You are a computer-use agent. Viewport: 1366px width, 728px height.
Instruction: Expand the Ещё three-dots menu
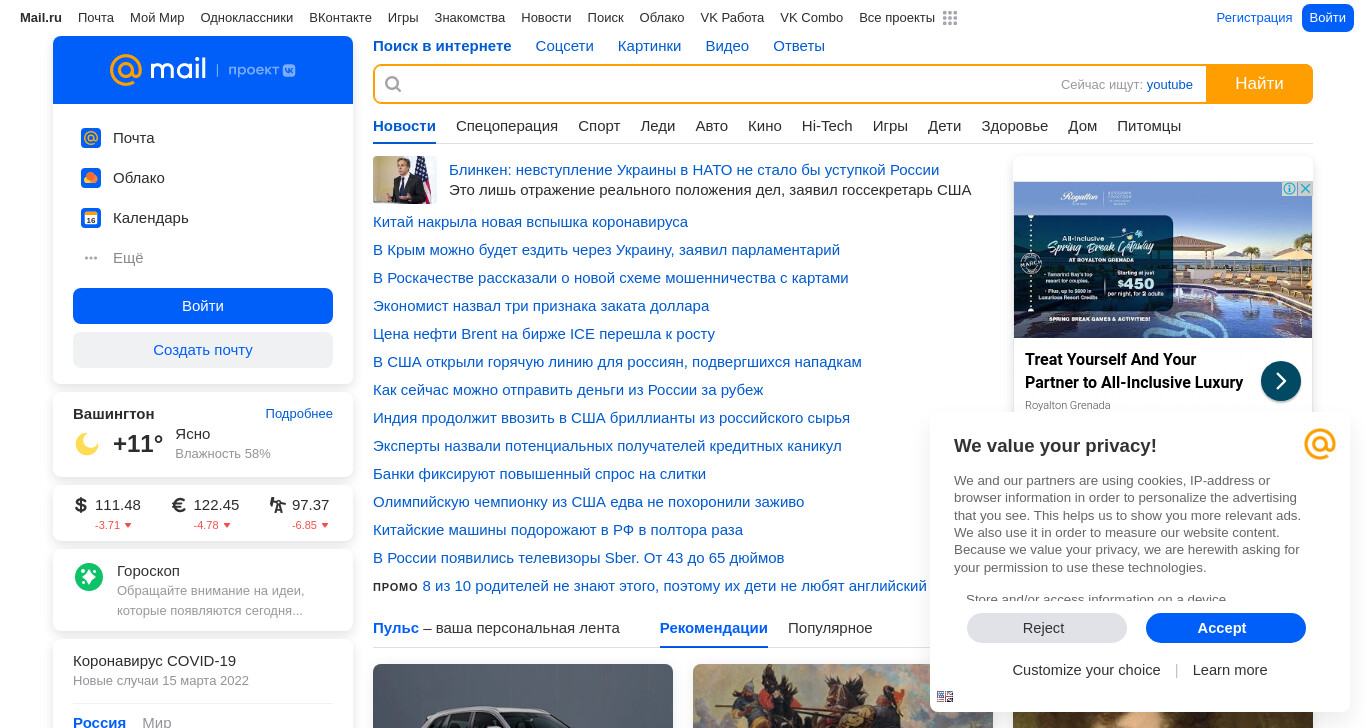click(91, 258)
